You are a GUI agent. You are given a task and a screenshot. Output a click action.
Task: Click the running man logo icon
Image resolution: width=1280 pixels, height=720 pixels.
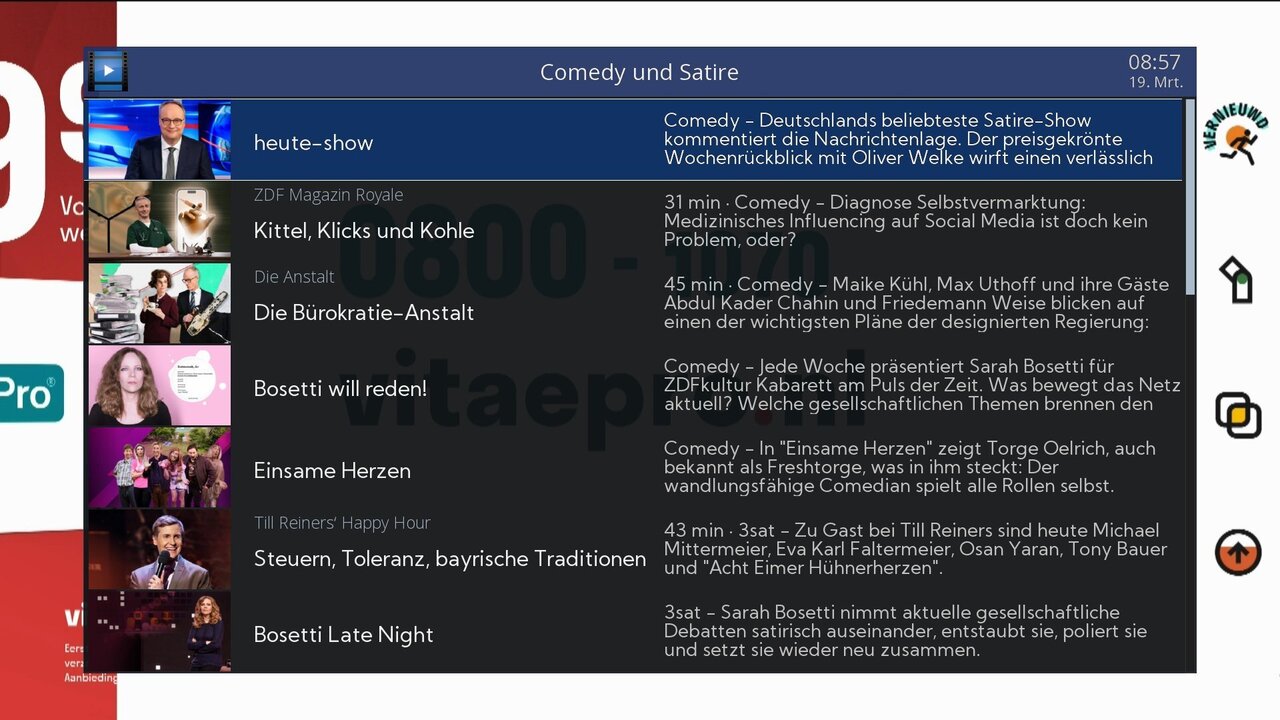[1237, 135]
